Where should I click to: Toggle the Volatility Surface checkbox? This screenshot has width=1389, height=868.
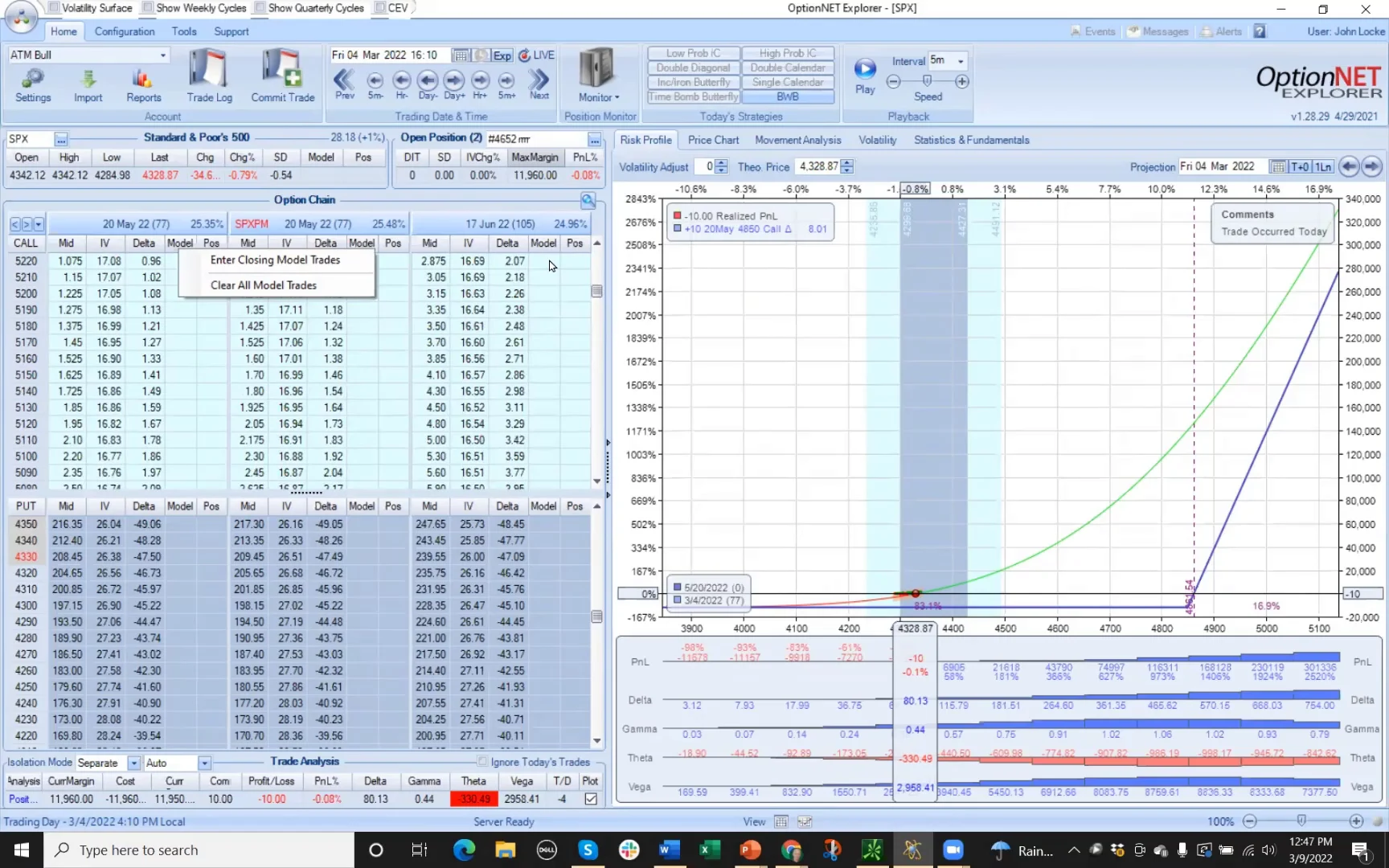pyautogui.click(x=54, y=8)
